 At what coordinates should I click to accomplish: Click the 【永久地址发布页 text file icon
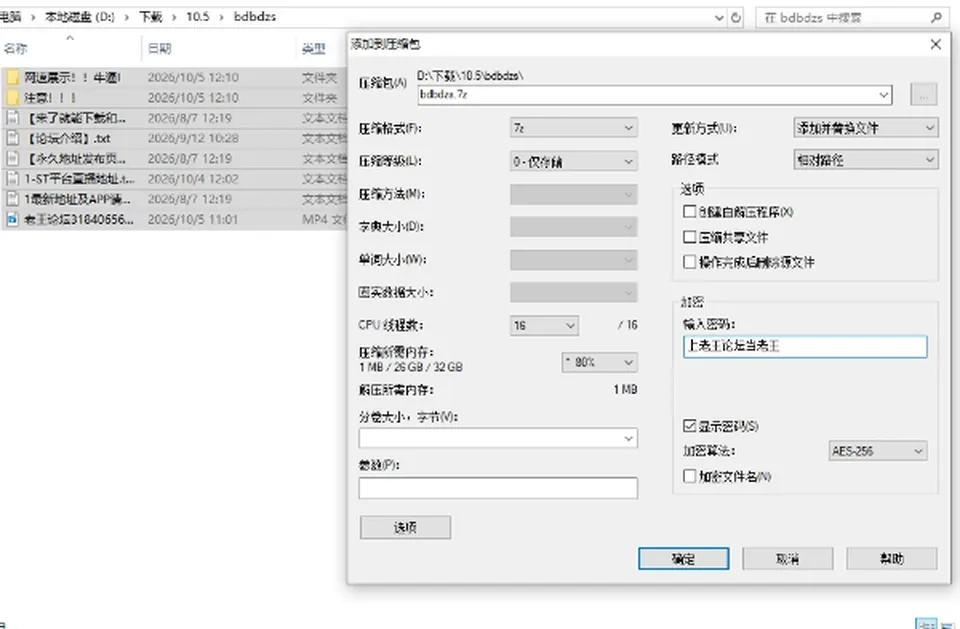[x=12, y=159]
